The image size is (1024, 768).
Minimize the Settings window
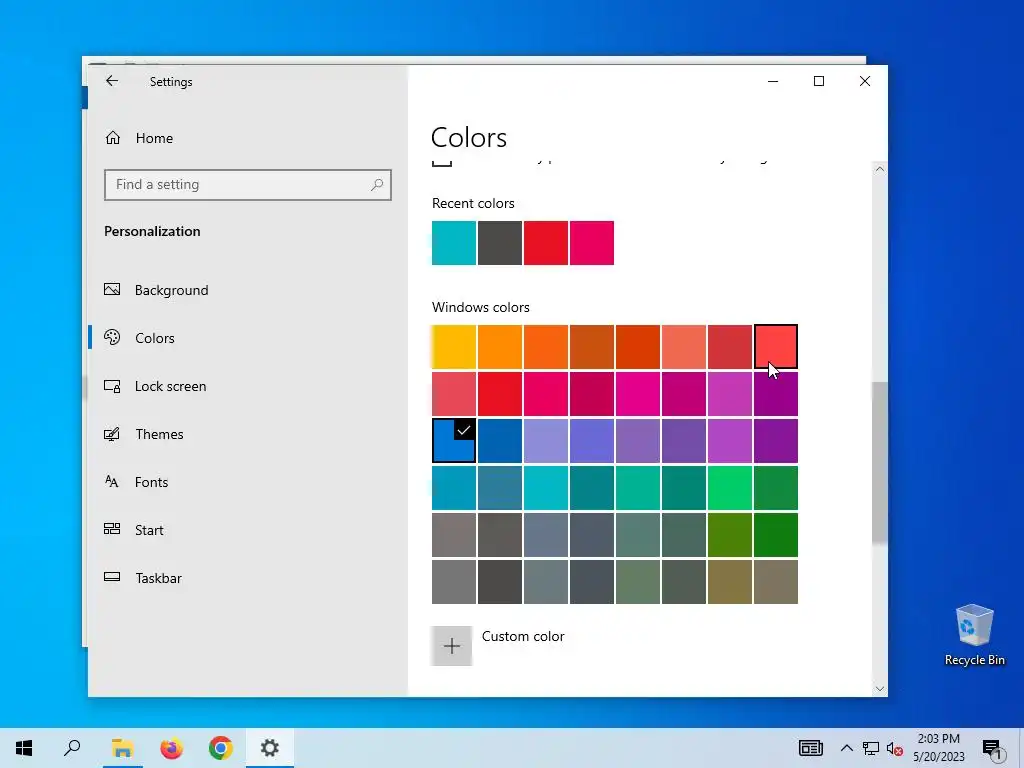[773, 81]
